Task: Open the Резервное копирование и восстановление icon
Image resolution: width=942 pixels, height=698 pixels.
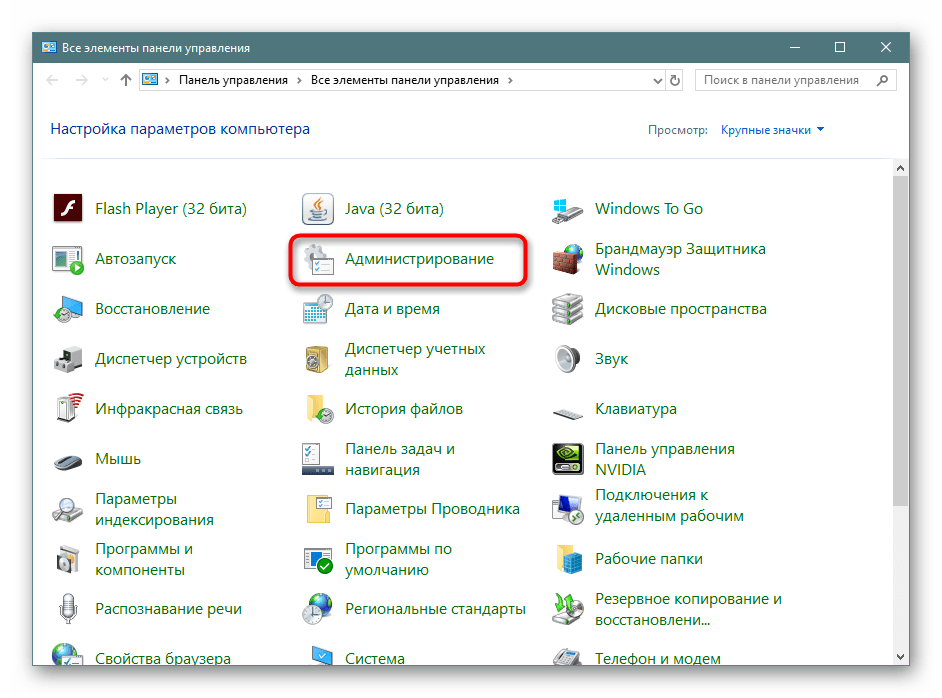Action: click(568, 608)
